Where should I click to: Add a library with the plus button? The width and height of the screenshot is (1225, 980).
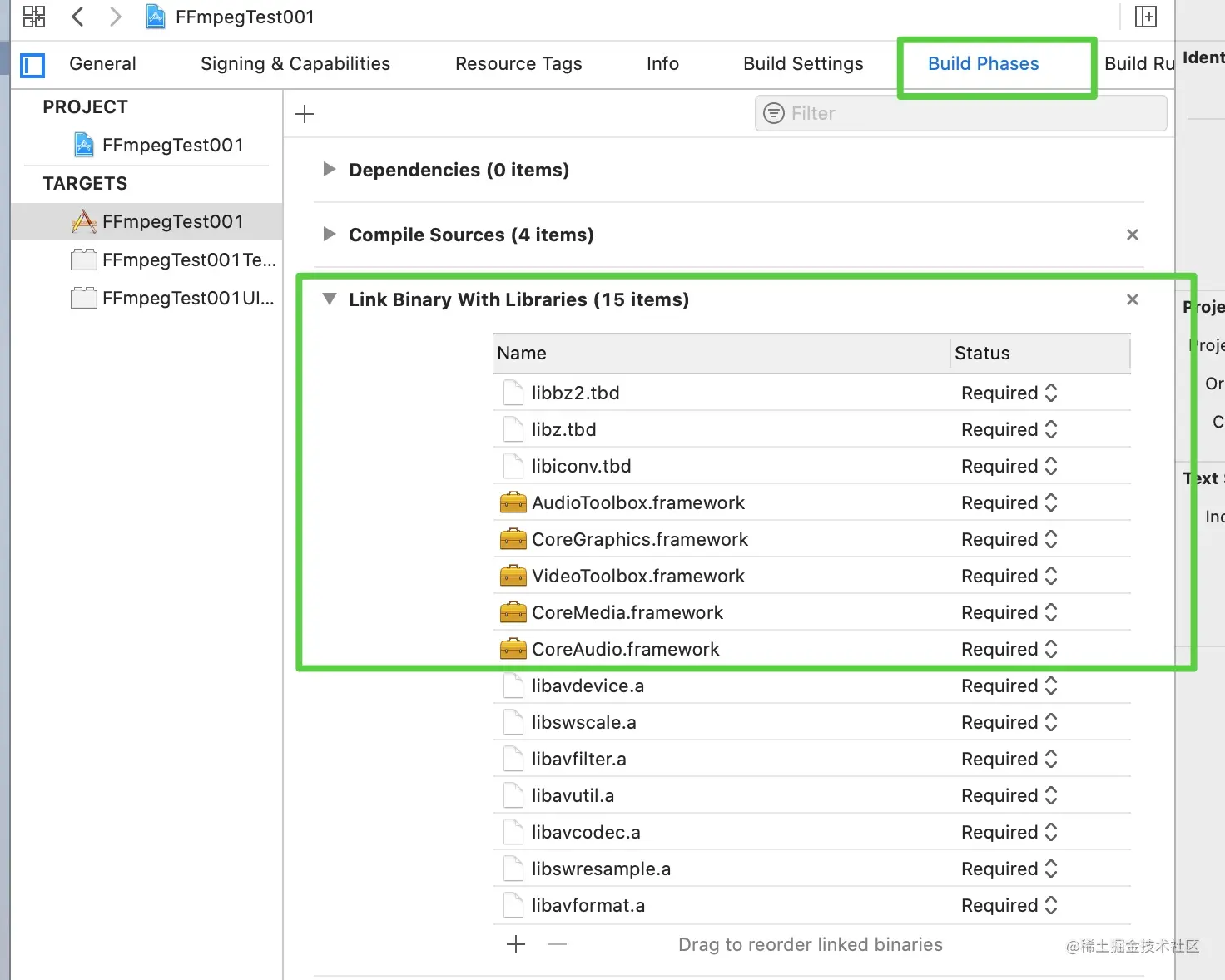tap(516, 944)
